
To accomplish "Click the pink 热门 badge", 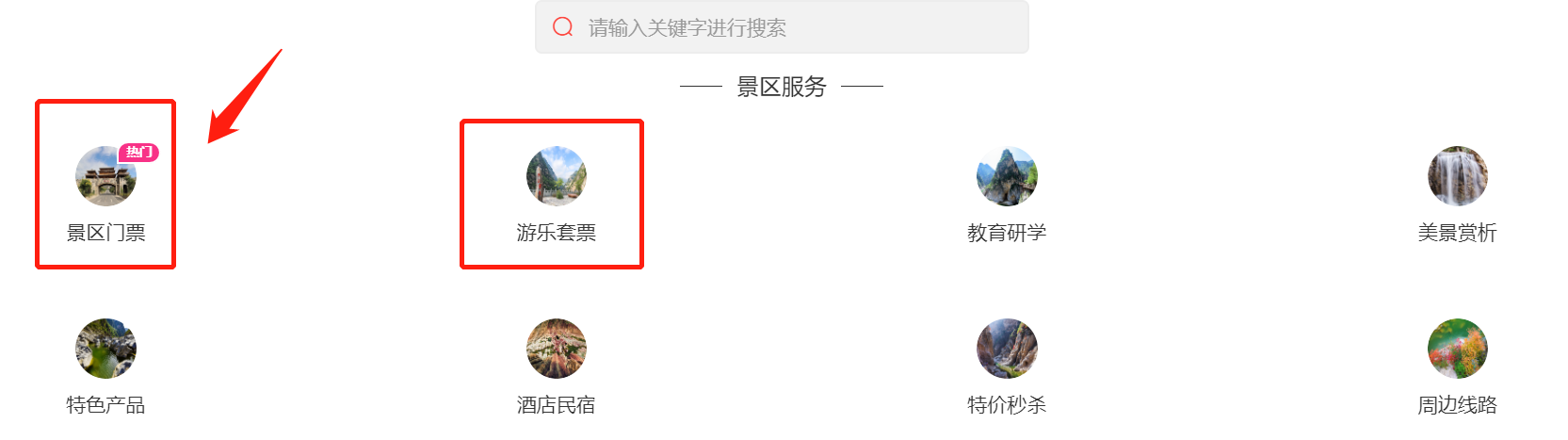I will click(138, 152).
